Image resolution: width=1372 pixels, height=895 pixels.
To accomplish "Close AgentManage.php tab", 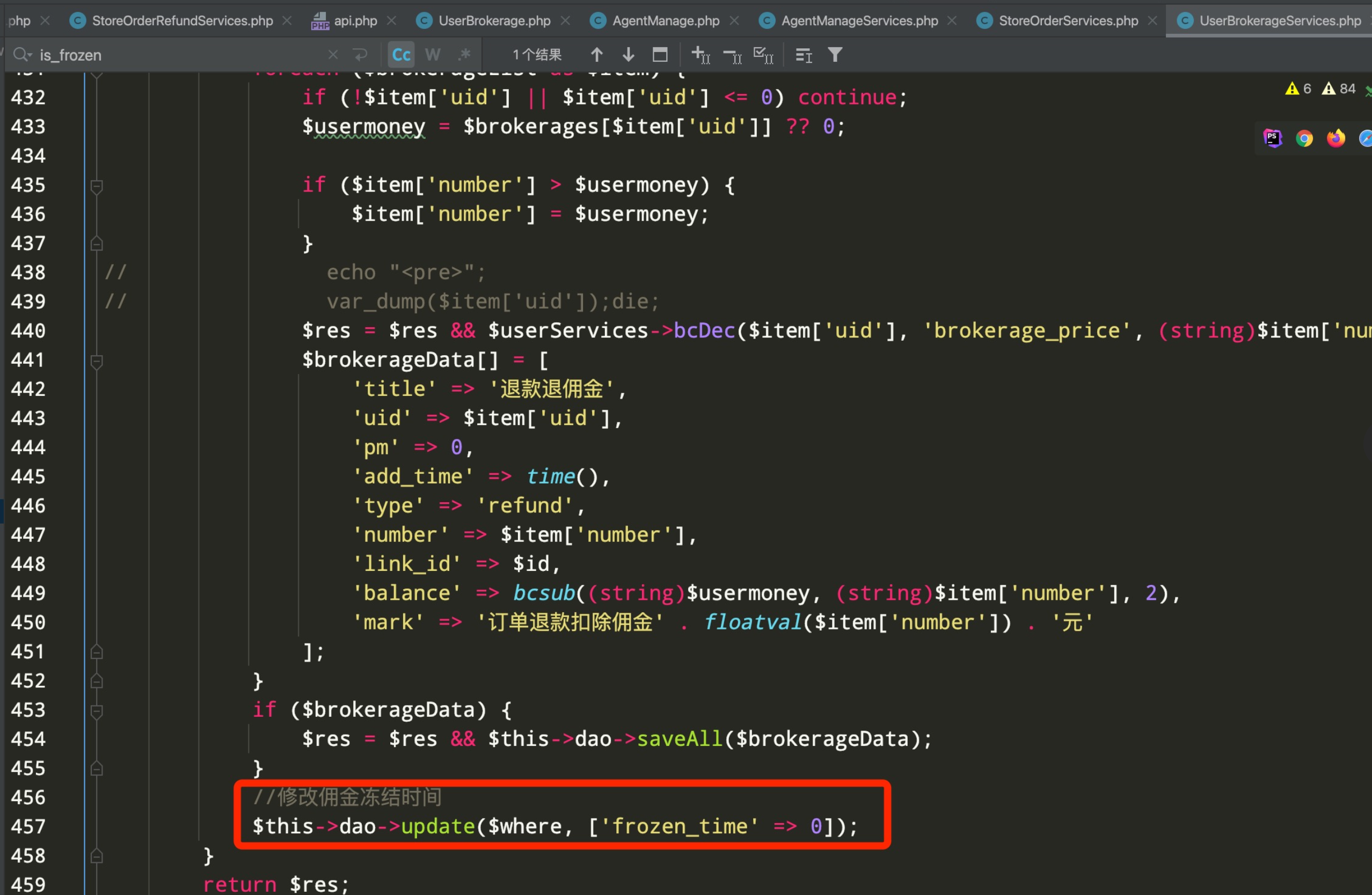I will click(x=734, y=21).
